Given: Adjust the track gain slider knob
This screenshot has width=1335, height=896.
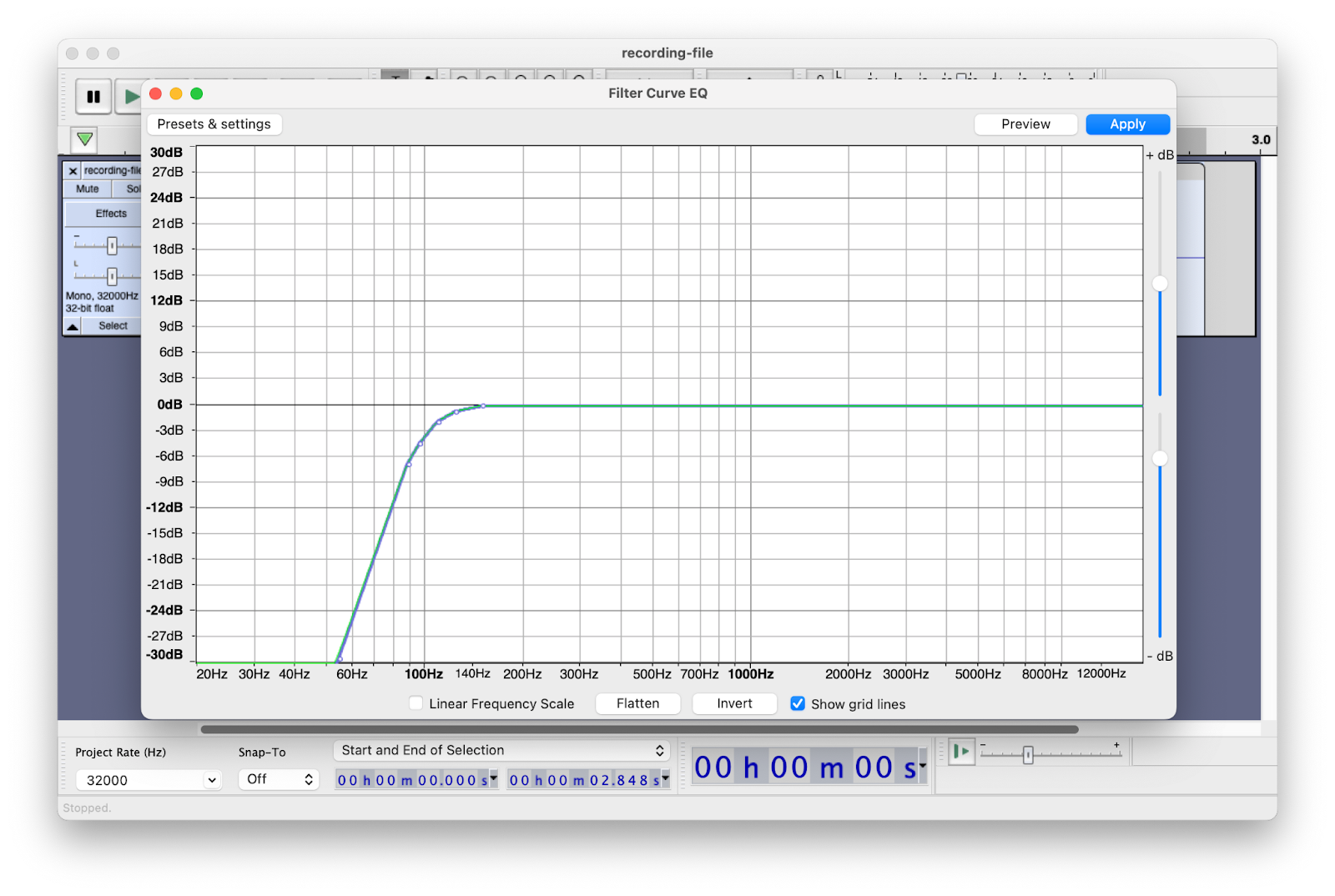Looking at the screenshot, I should 112,245.
